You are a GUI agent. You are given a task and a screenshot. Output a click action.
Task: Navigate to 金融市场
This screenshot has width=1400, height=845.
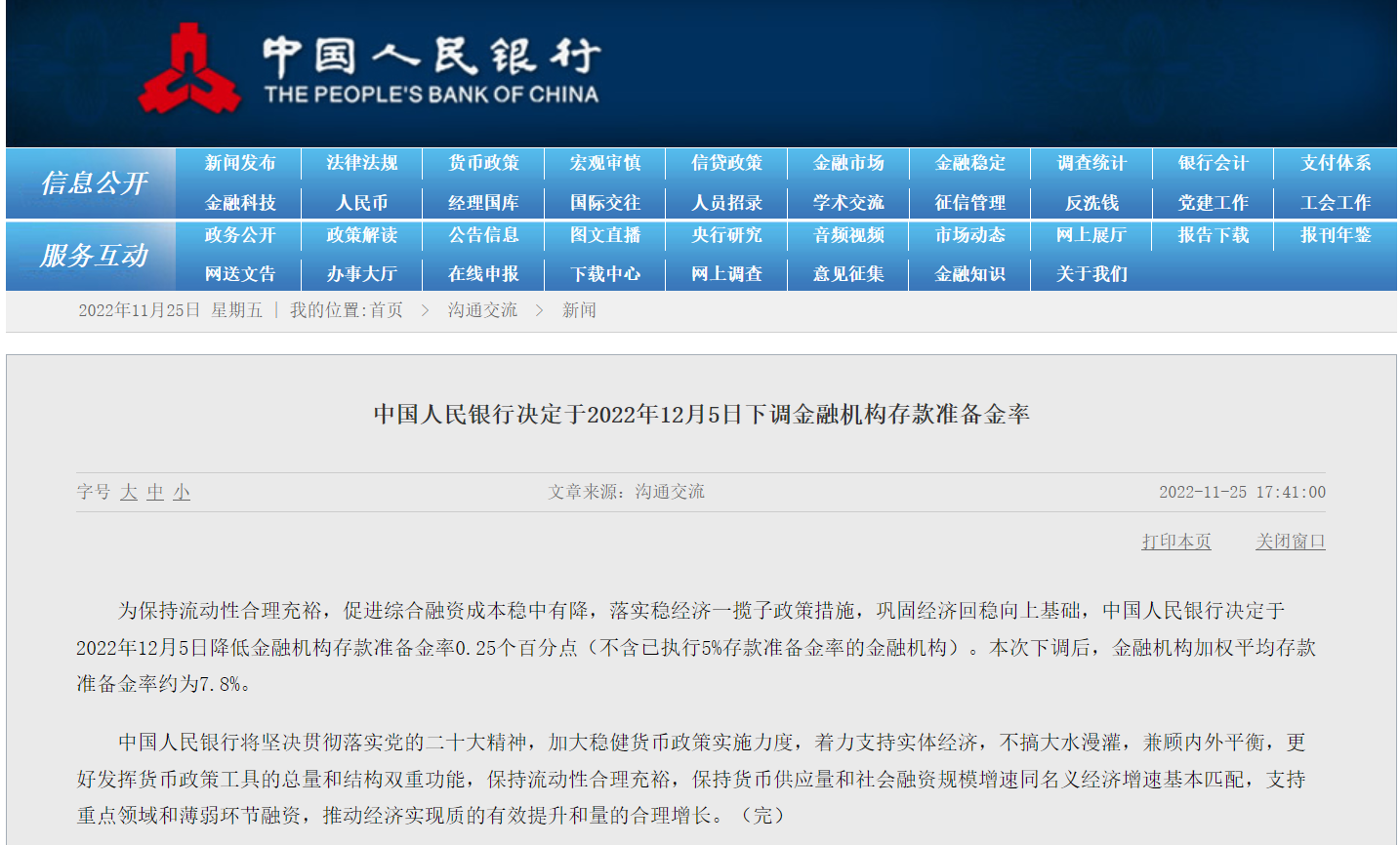point(848,163)
